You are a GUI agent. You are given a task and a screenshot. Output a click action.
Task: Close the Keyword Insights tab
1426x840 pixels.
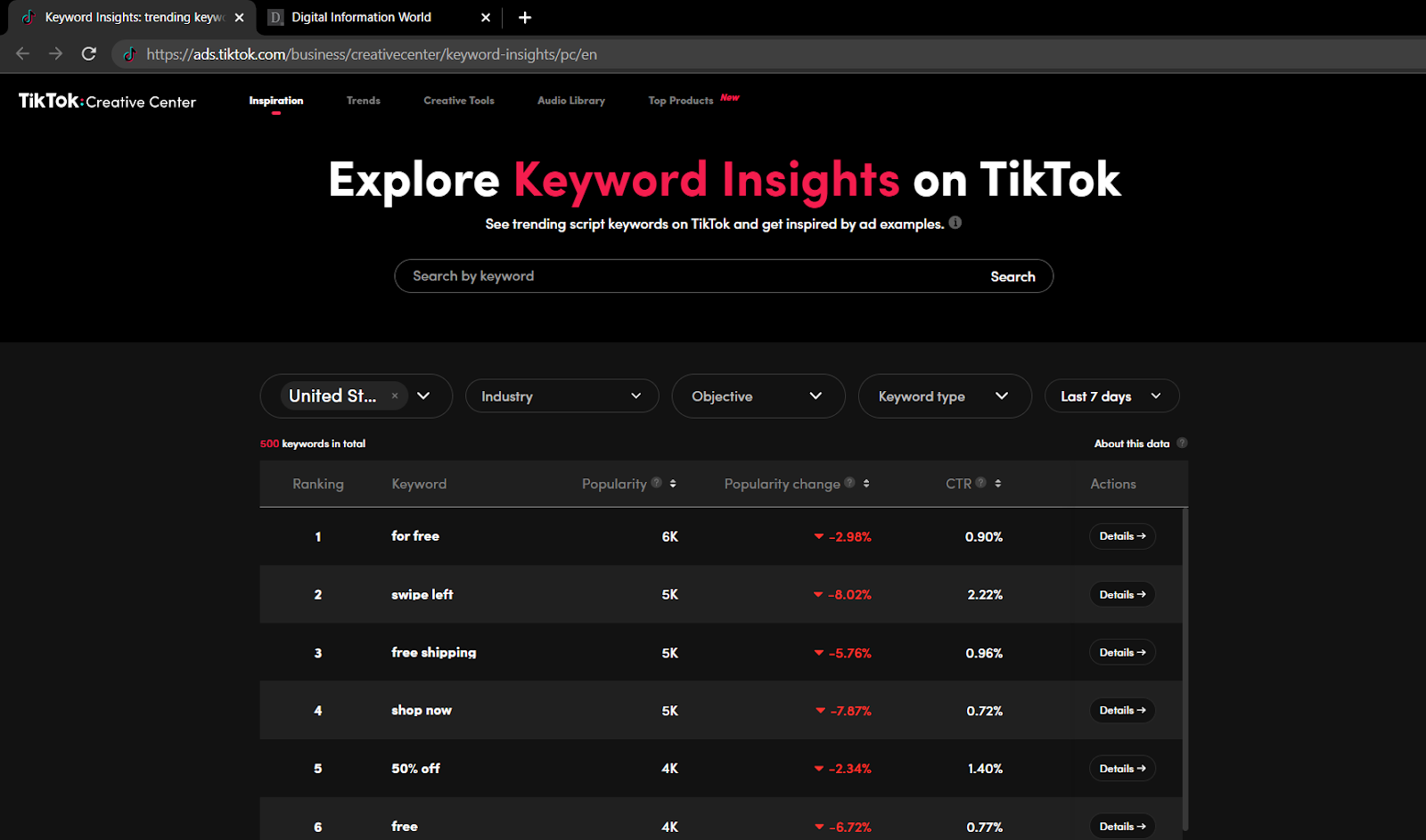[239, 17]
